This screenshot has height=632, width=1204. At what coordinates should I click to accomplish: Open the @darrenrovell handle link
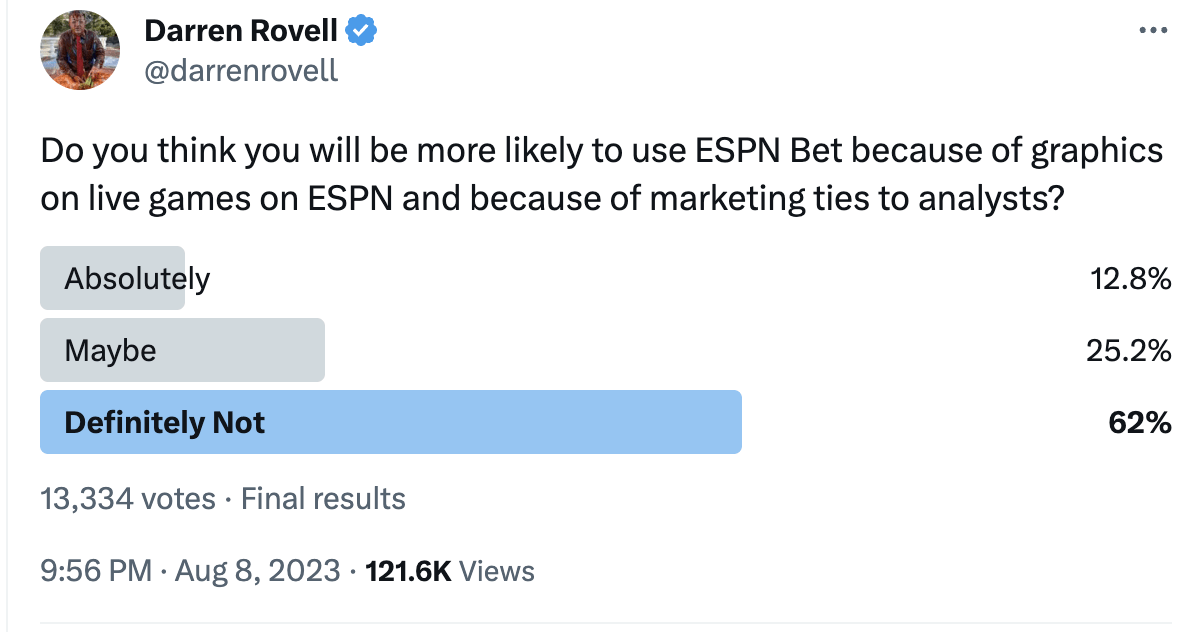pos(241,71)
